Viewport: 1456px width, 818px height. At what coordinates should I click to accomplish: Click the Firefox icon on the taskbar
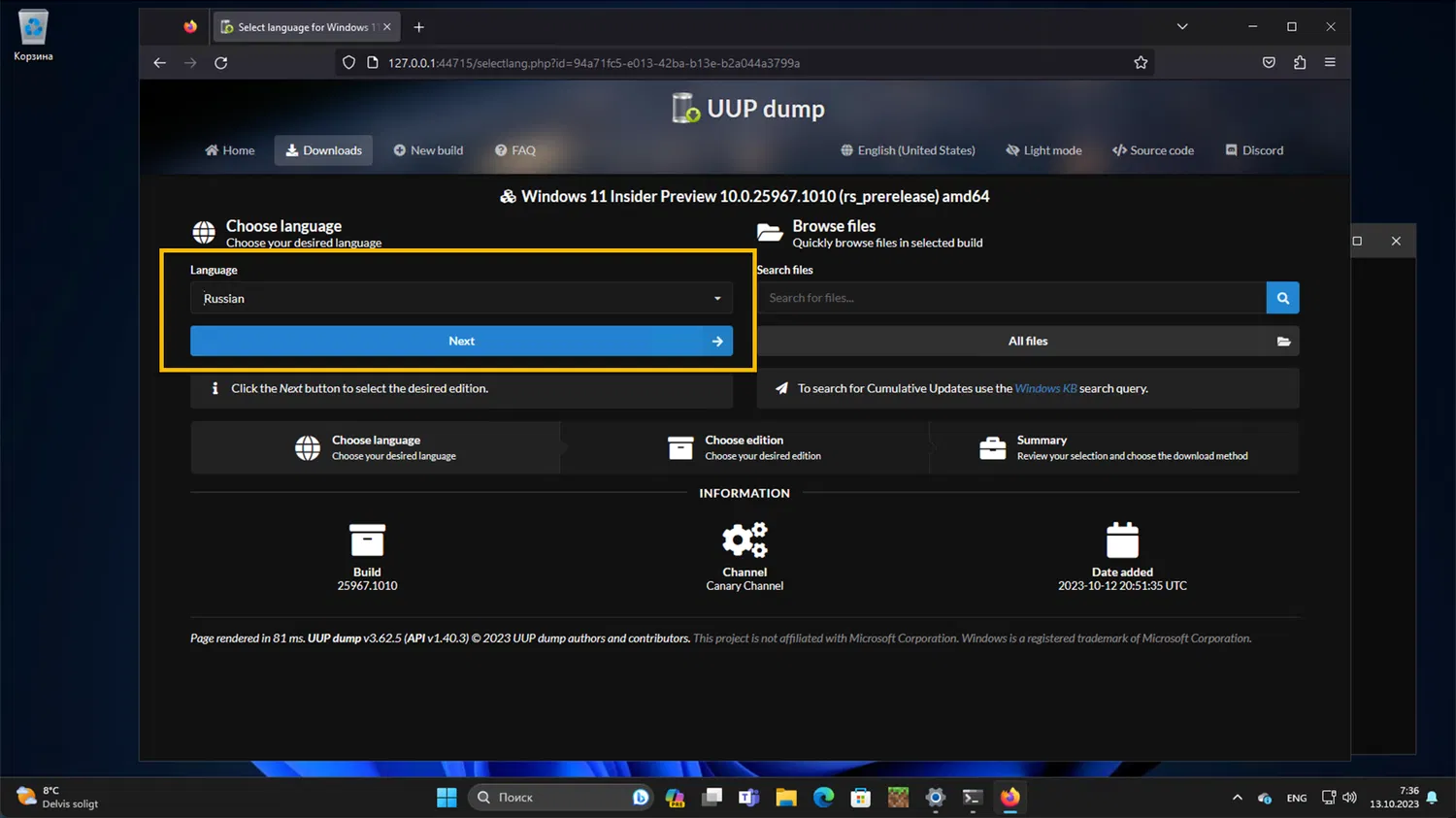pyautogui.click(x=1010, y=798)
